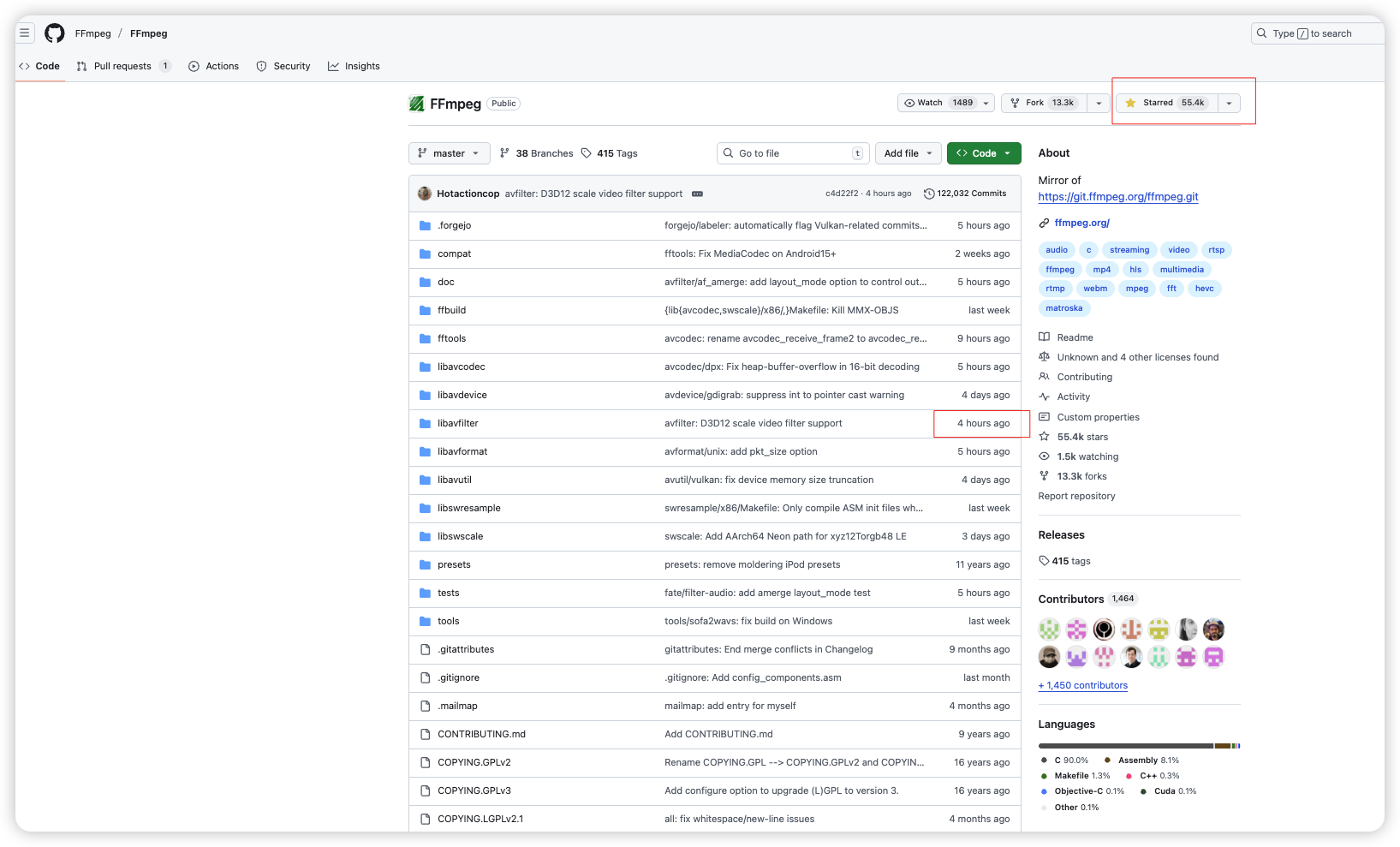Click the file icon beside COPYING.LGPLv2.1
1400x847 pixels.
425,819
